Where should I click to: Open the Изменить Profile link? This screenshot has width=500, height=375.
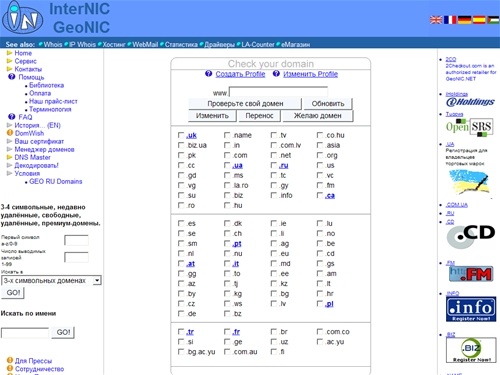pos(310,74)
